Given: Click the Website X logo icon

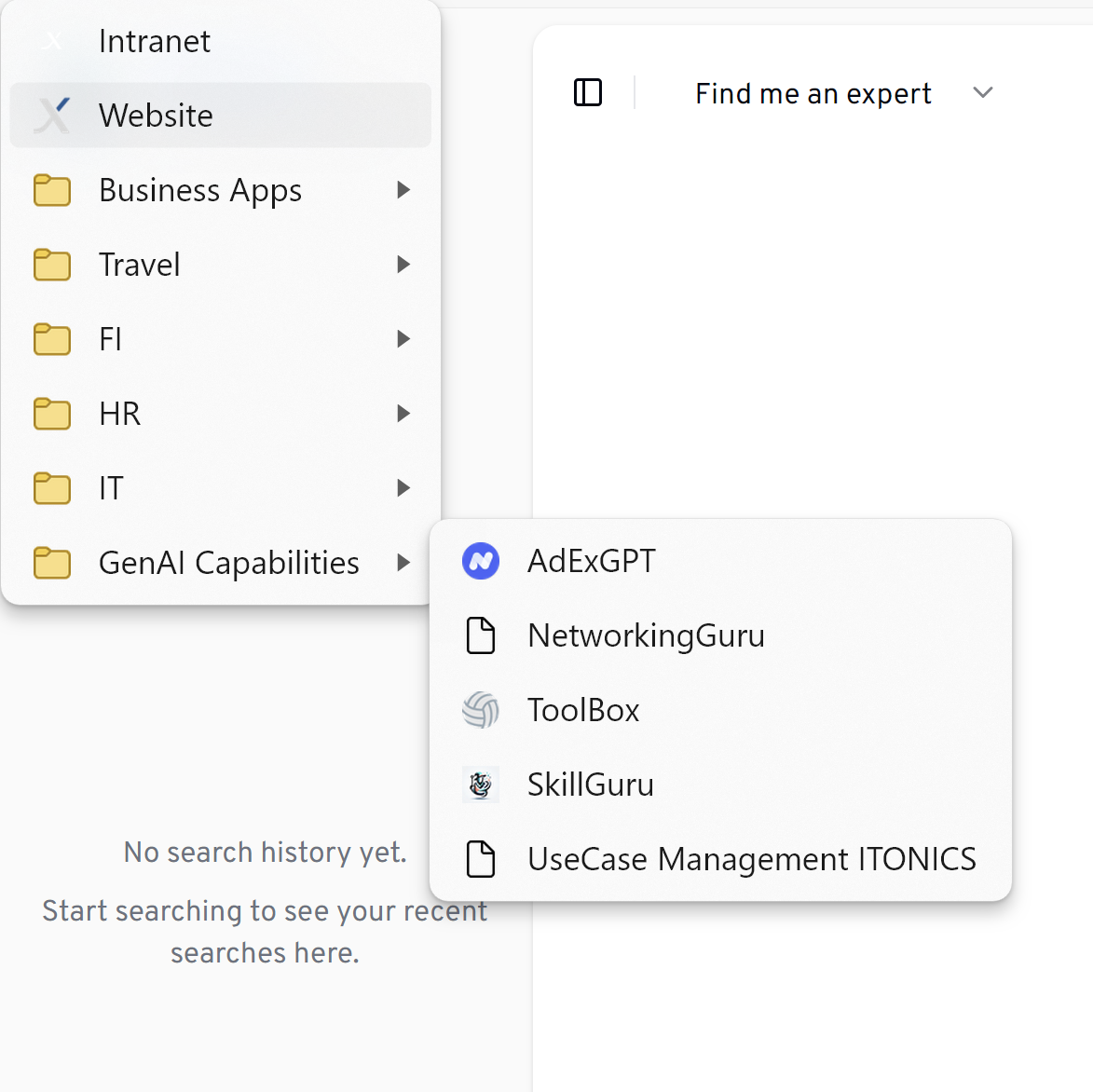Looking at the screenshot, I should (52, 116).
